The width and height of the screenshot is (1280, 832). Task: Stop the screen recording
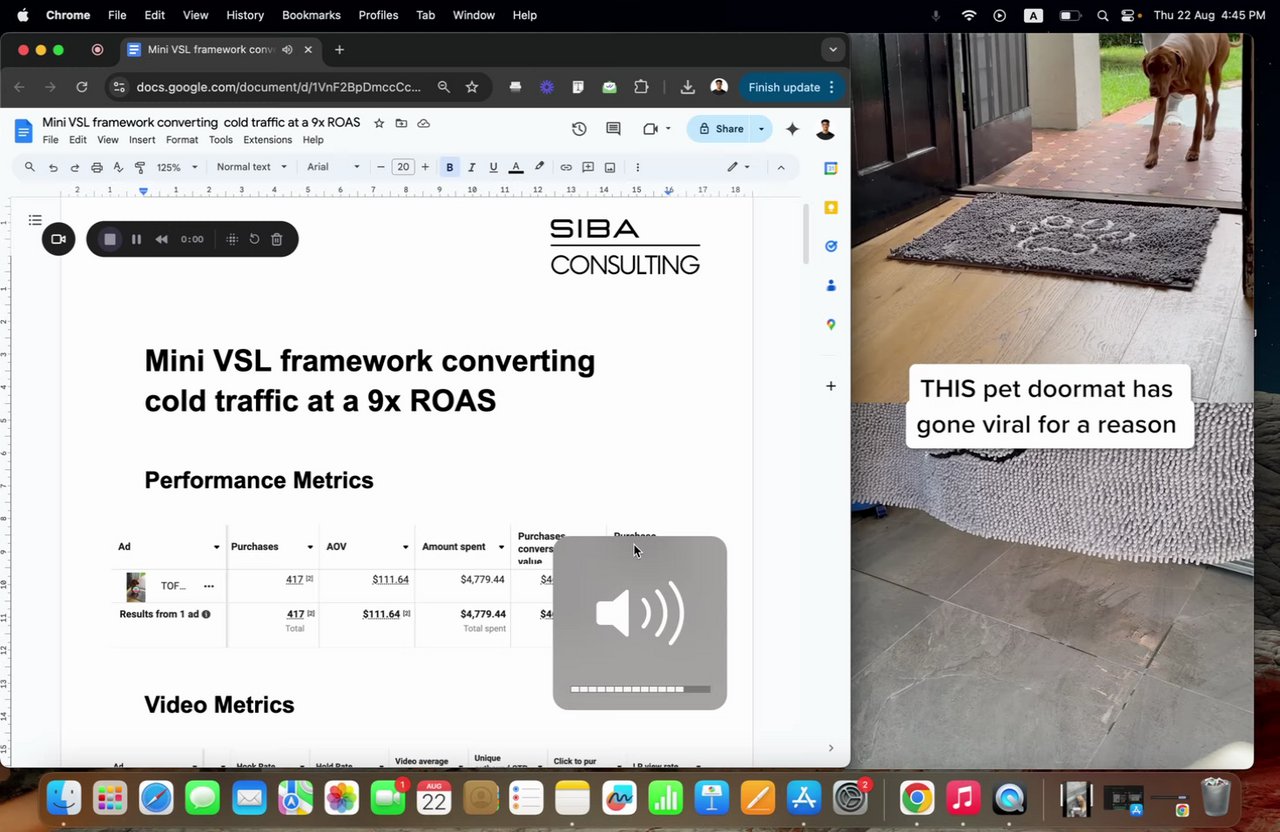[110, 239]
